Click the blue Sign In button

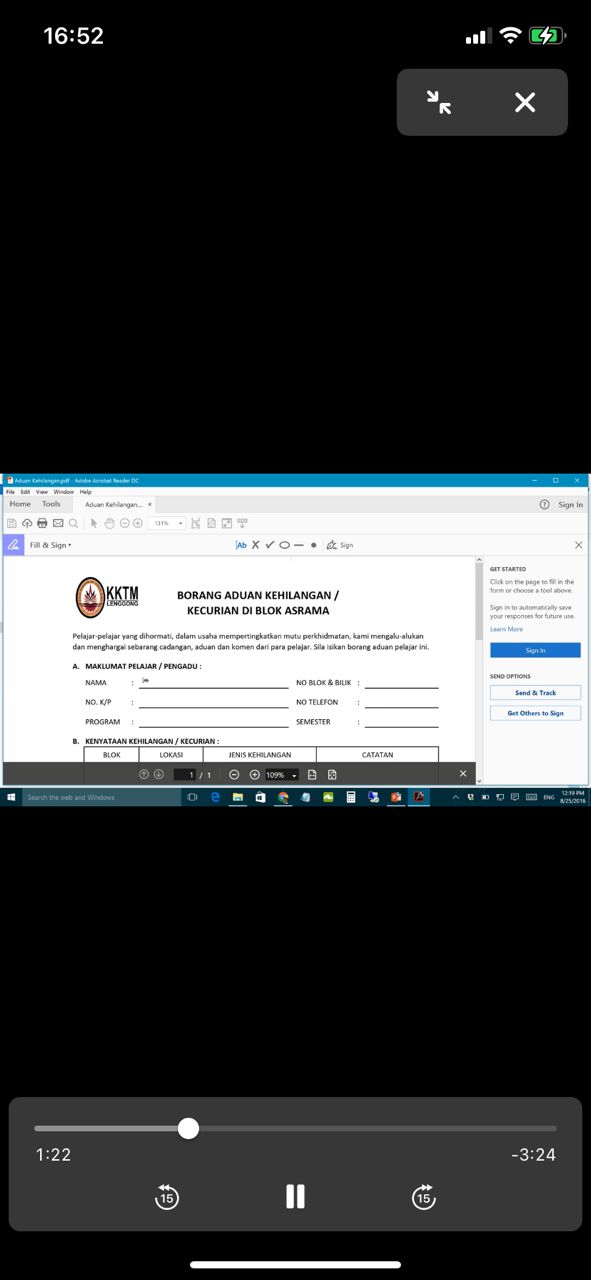pos(535,650)
